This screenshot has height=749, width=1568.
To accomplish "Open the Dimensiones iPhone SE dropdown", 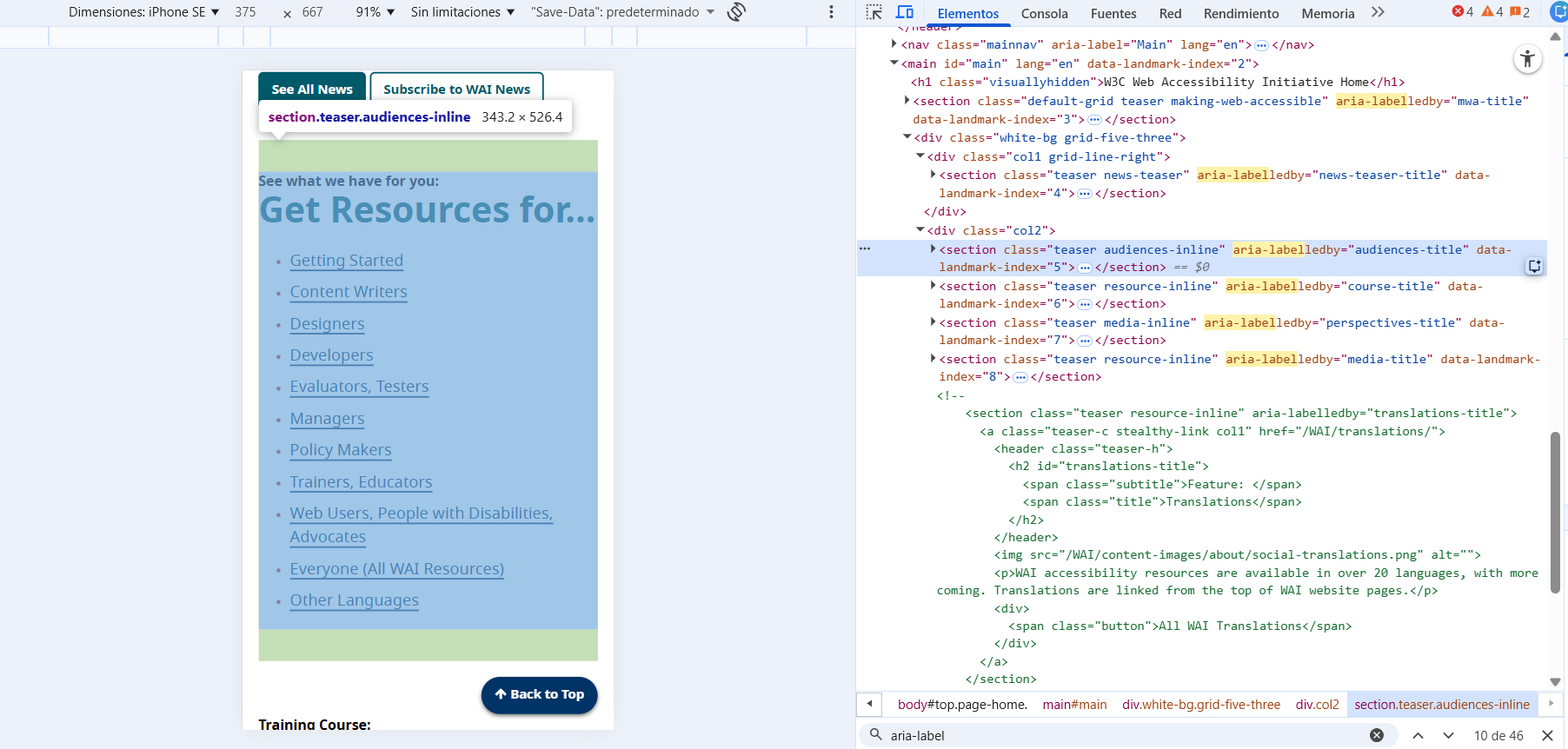I will click(x=143, y=12).
